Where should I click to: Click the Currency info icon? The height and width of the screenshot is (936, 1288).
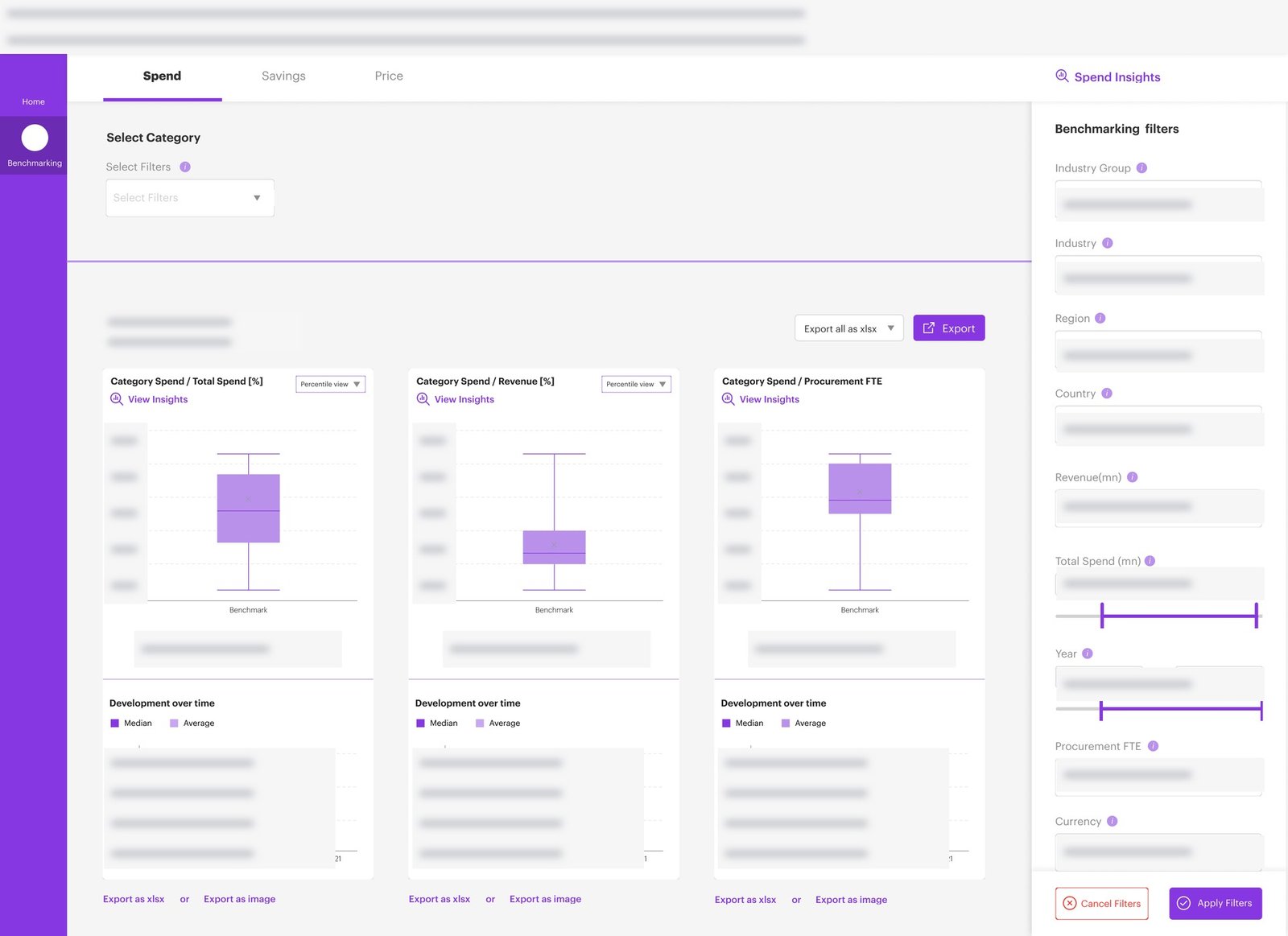[1113, 822]
